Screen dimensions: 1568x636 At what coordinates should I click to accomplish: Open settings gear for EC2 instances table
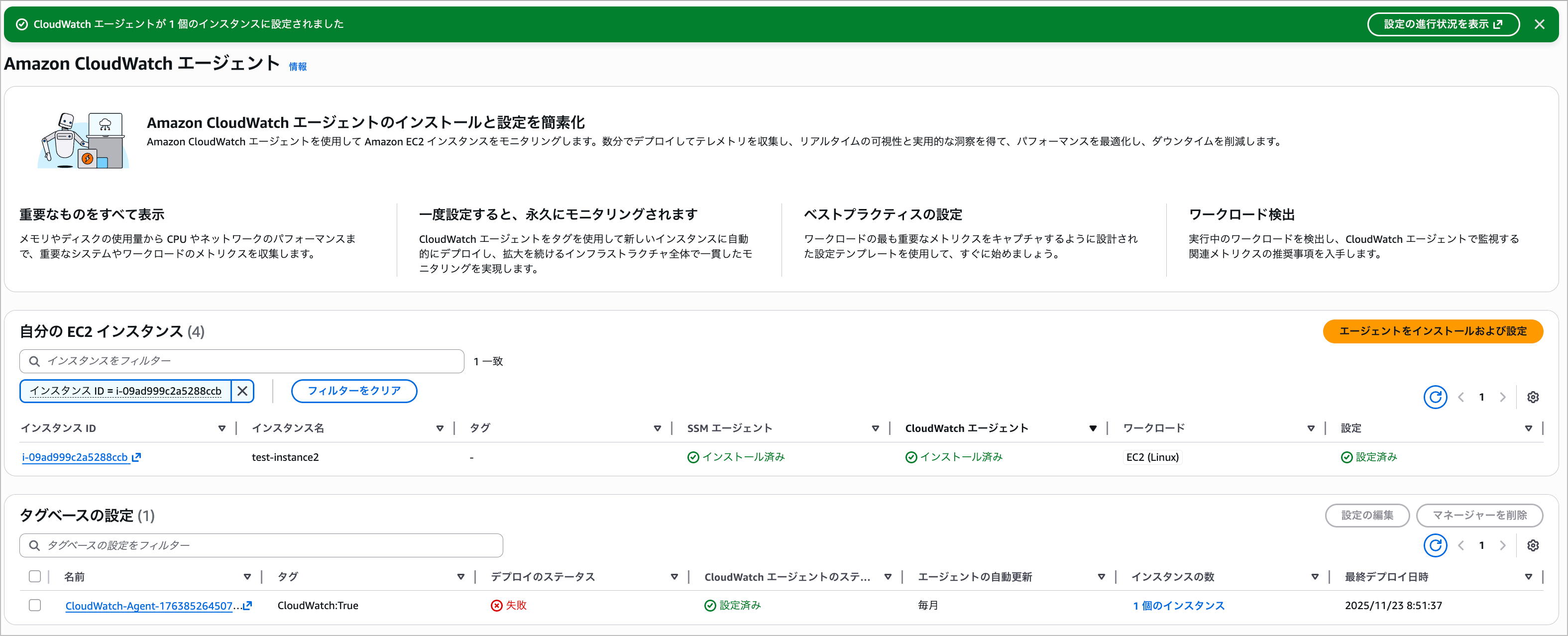1532,398
